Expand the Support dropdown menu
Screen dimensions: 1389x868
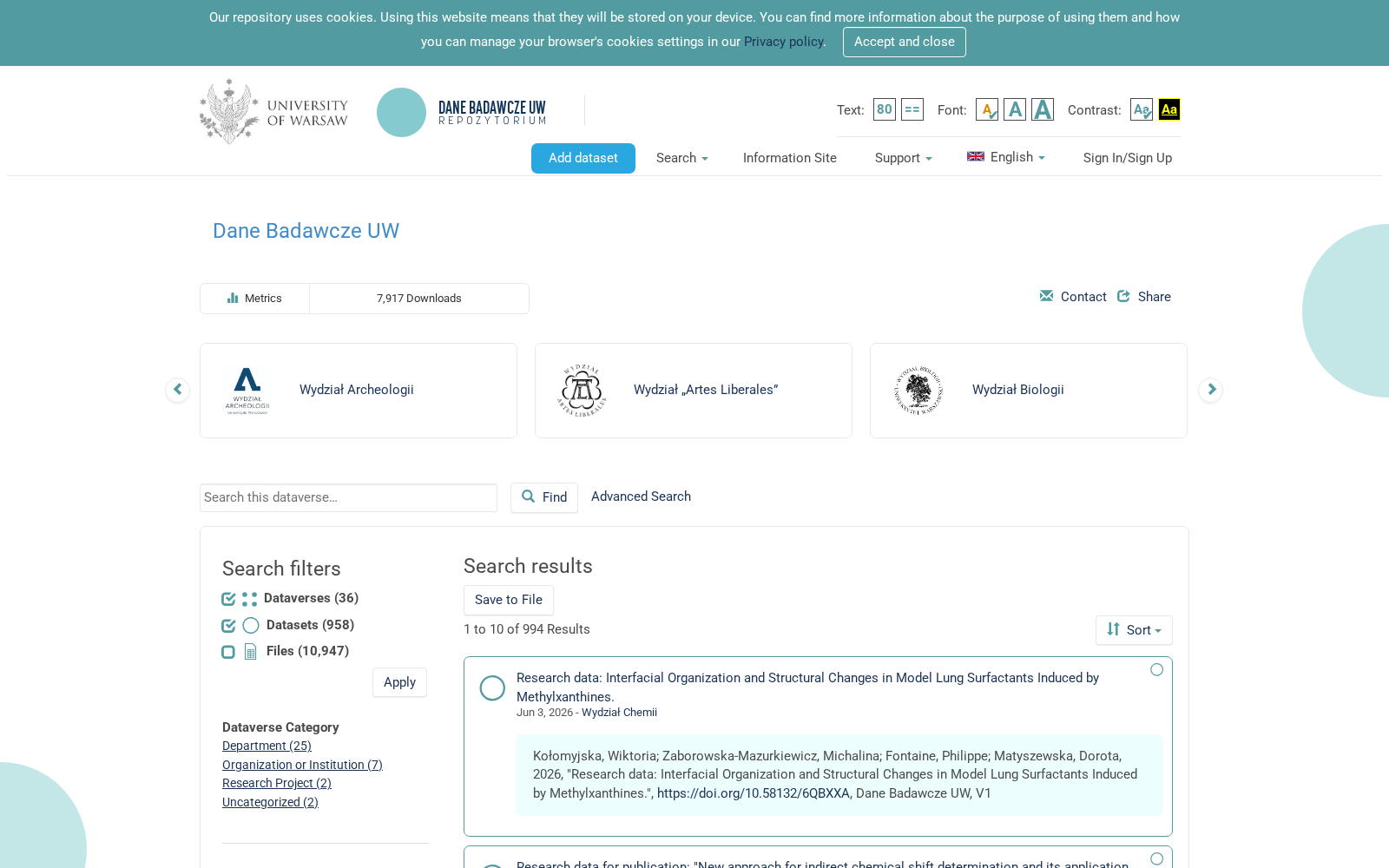point(904,158)
